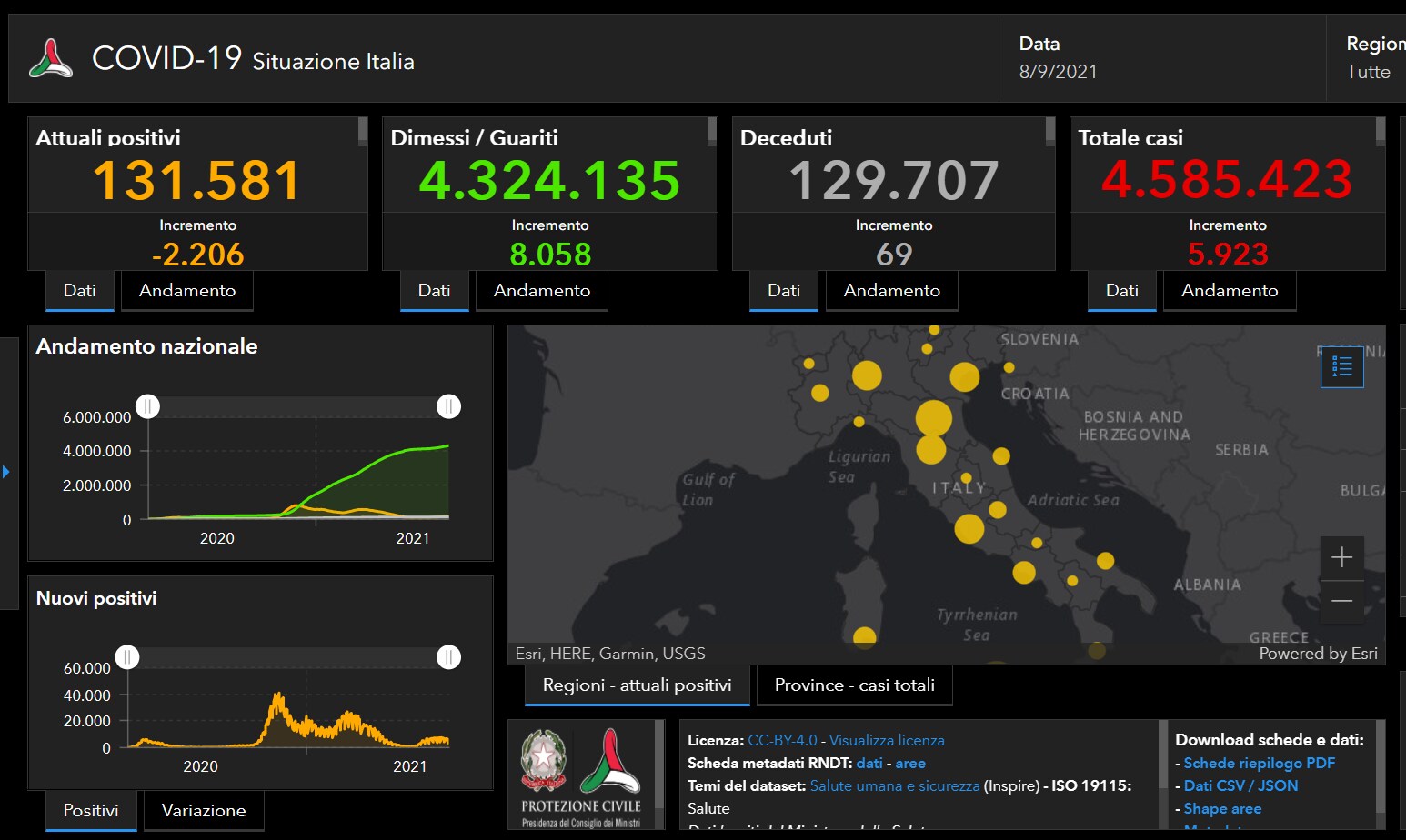Screen dimensions: 1406x840
Task: Expand the left side panel arrow
Action: click(6, 472)
